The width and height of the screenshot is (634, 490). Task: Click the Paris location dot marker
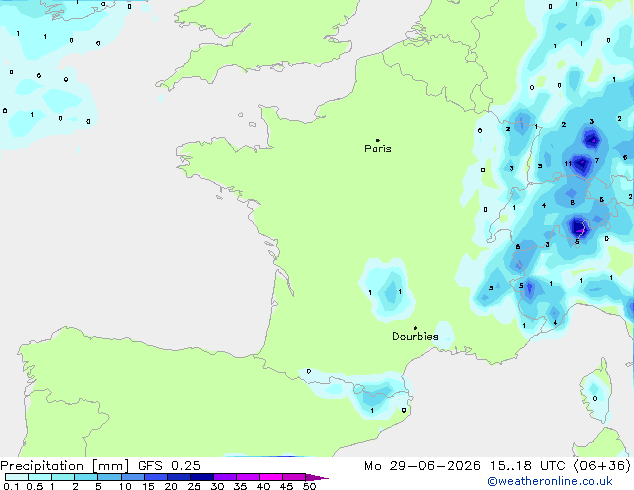[378, 140]
